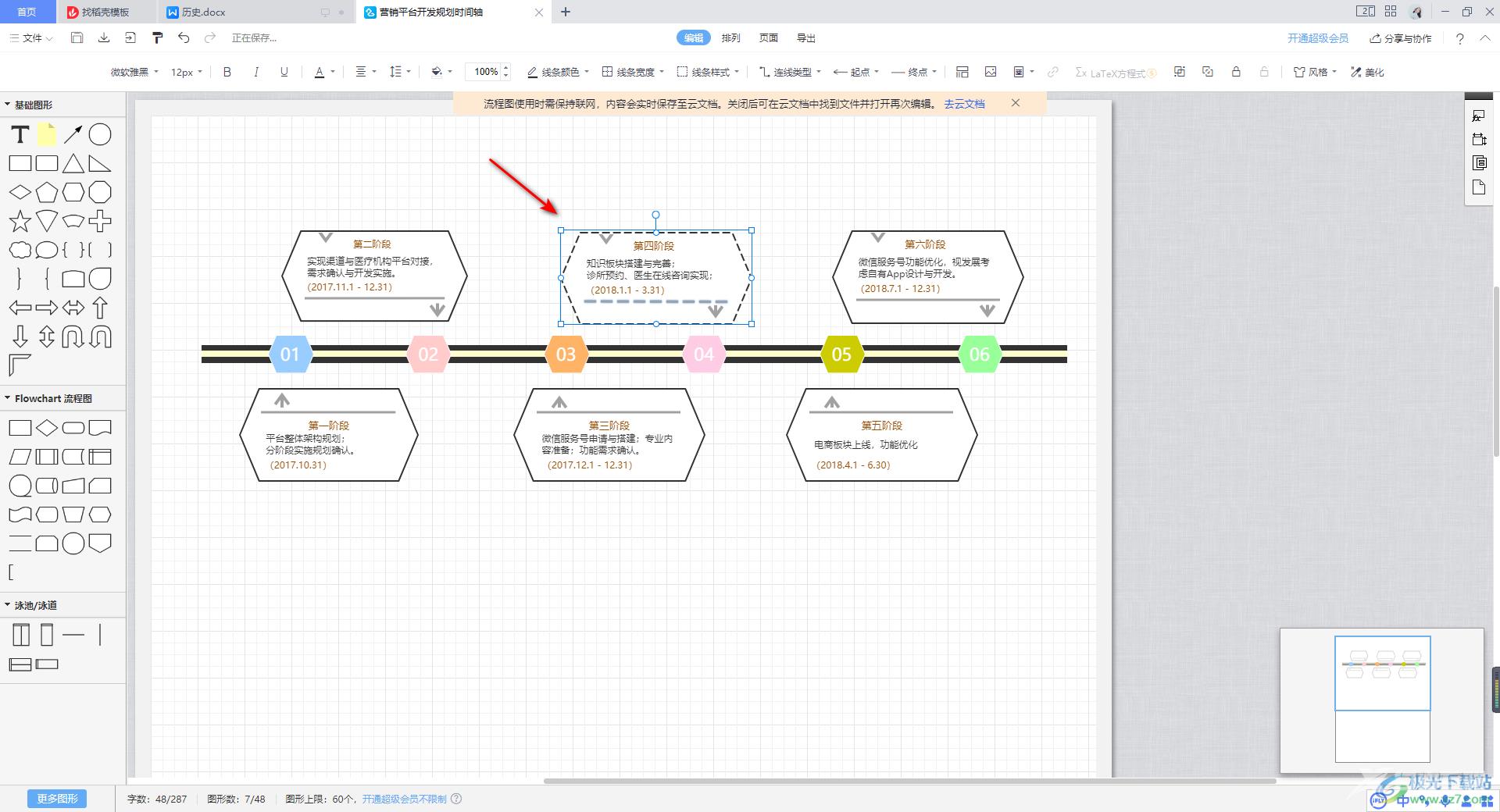Open the font color dropdown

coord(324,72)
